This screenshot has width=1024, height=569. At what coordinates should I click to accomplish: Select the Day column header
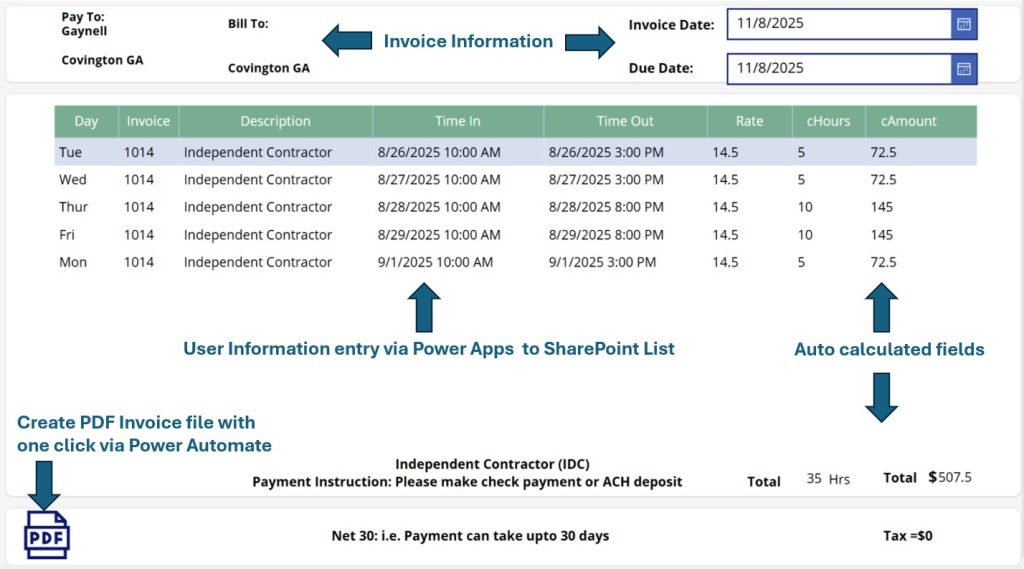click(x=86, y=122)
